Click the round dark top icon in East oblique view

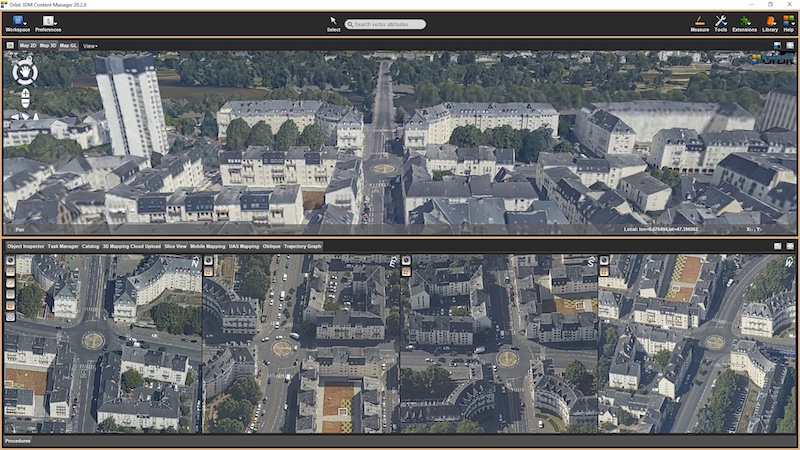tap(208, 261)
